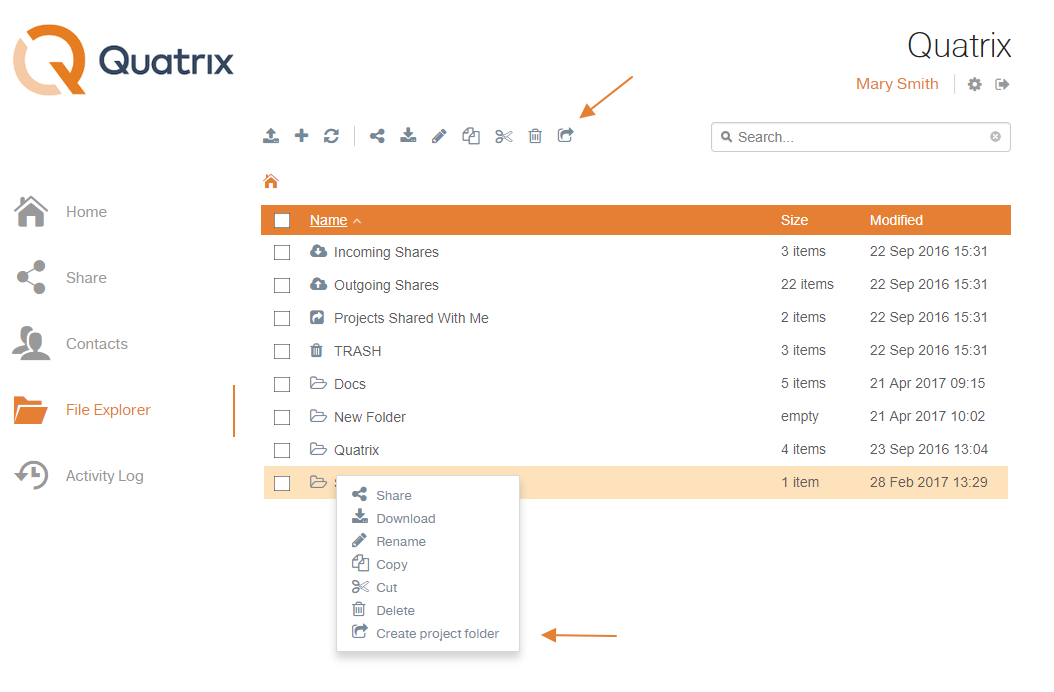Click the plus New Folder toolbar icon

(301, 136)
